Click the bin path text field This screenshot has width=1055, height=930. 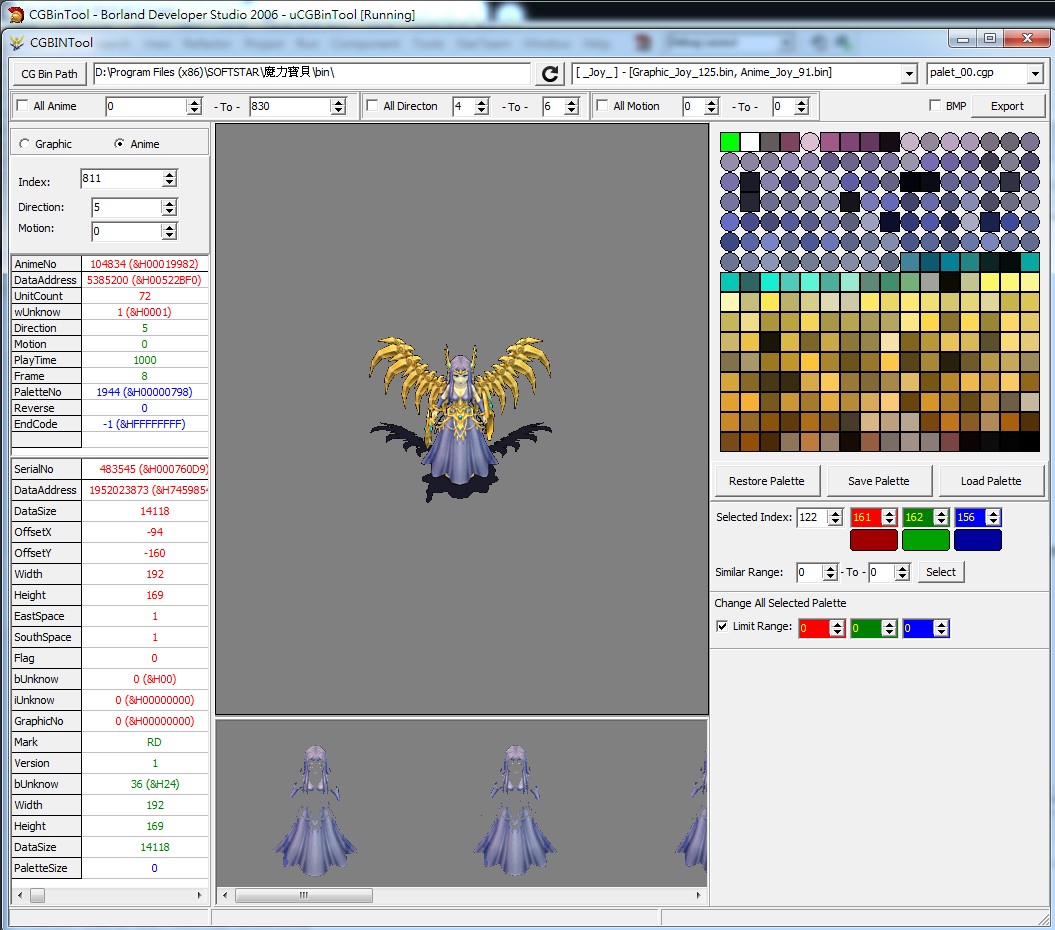[310, 74]
